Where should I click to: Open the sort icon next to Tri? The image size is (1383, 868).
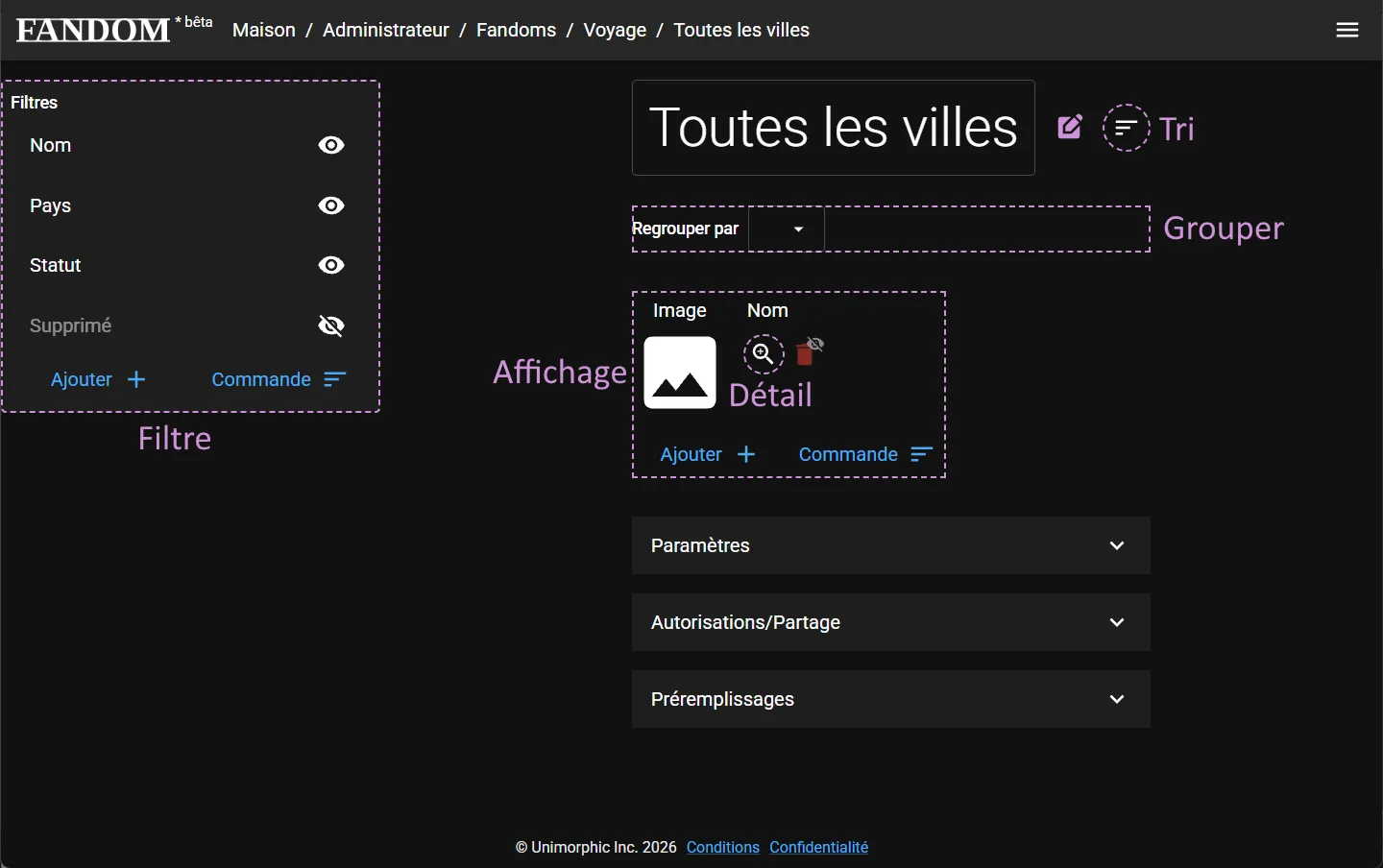[1127, 128]
